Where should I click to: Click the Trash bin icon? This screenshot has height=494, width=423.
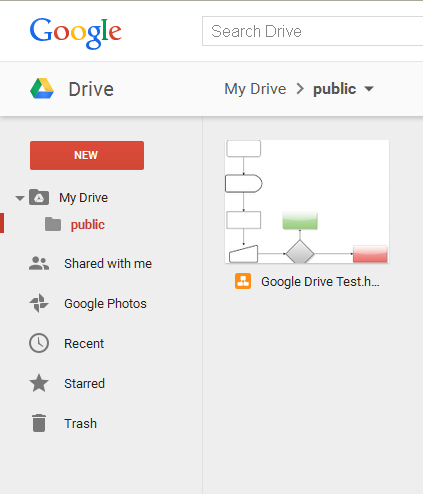(x=39, y=423)
